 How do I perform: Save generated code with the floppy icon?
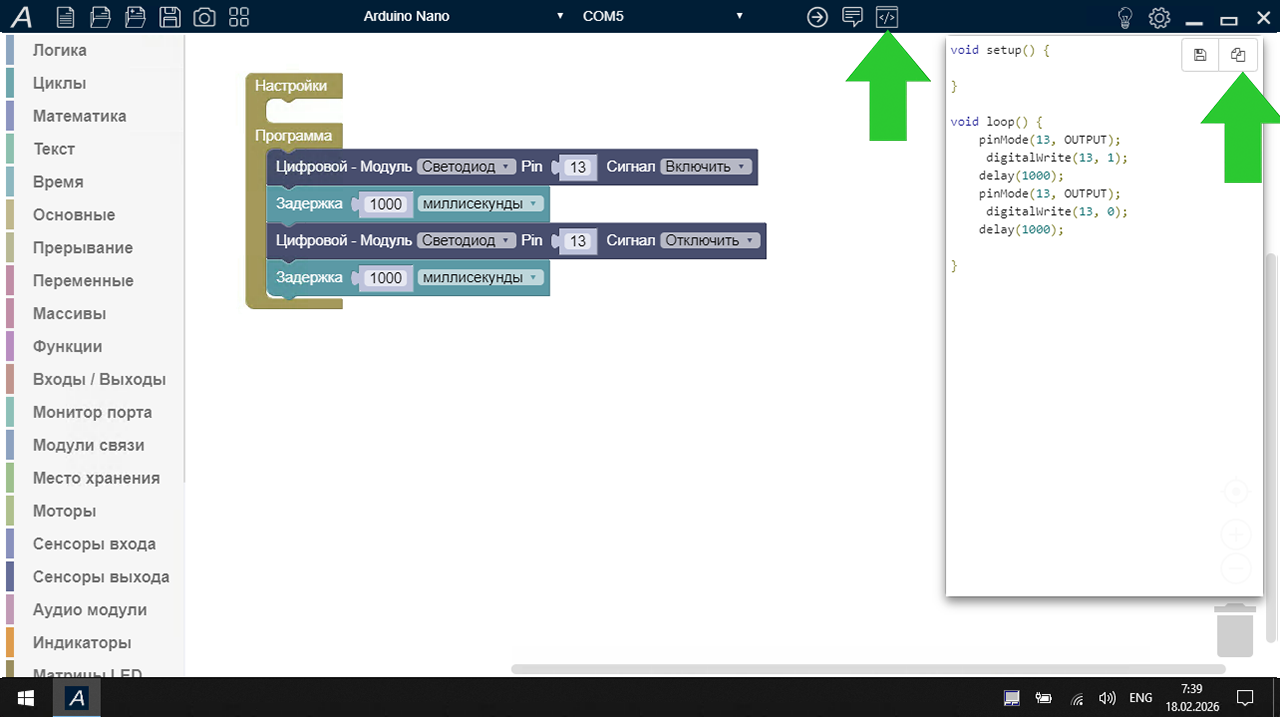click(1200, 55)
